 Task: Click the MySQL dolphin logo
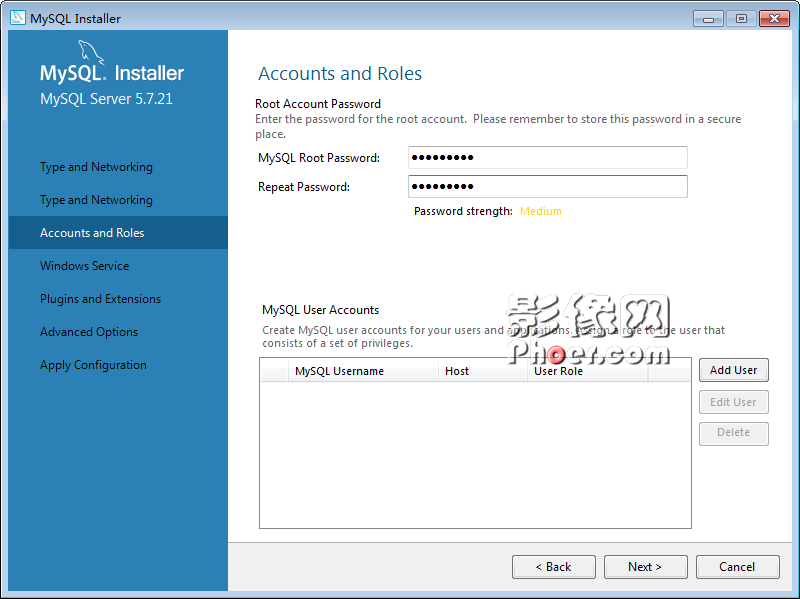[x=91, y=53]
